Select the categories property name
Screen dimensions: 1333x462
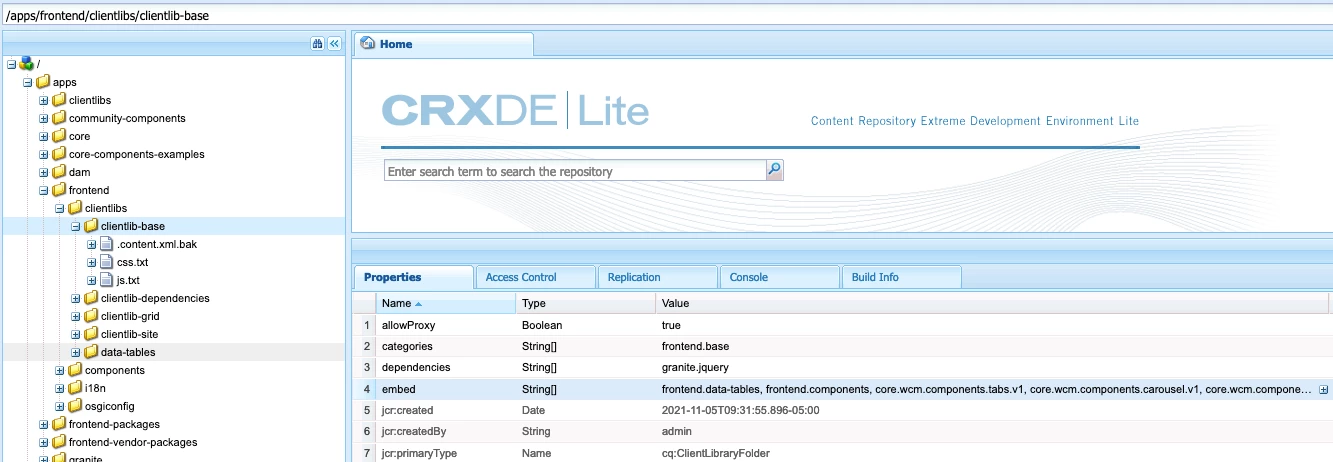pos(407,346)
